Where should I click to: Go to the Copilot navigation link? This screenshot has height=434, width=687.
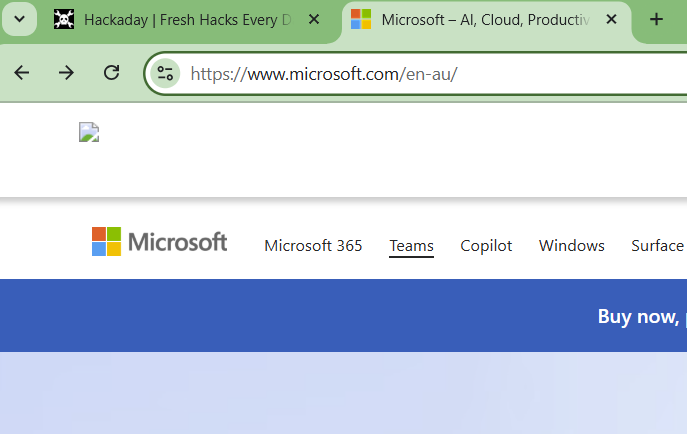(486, 246)
